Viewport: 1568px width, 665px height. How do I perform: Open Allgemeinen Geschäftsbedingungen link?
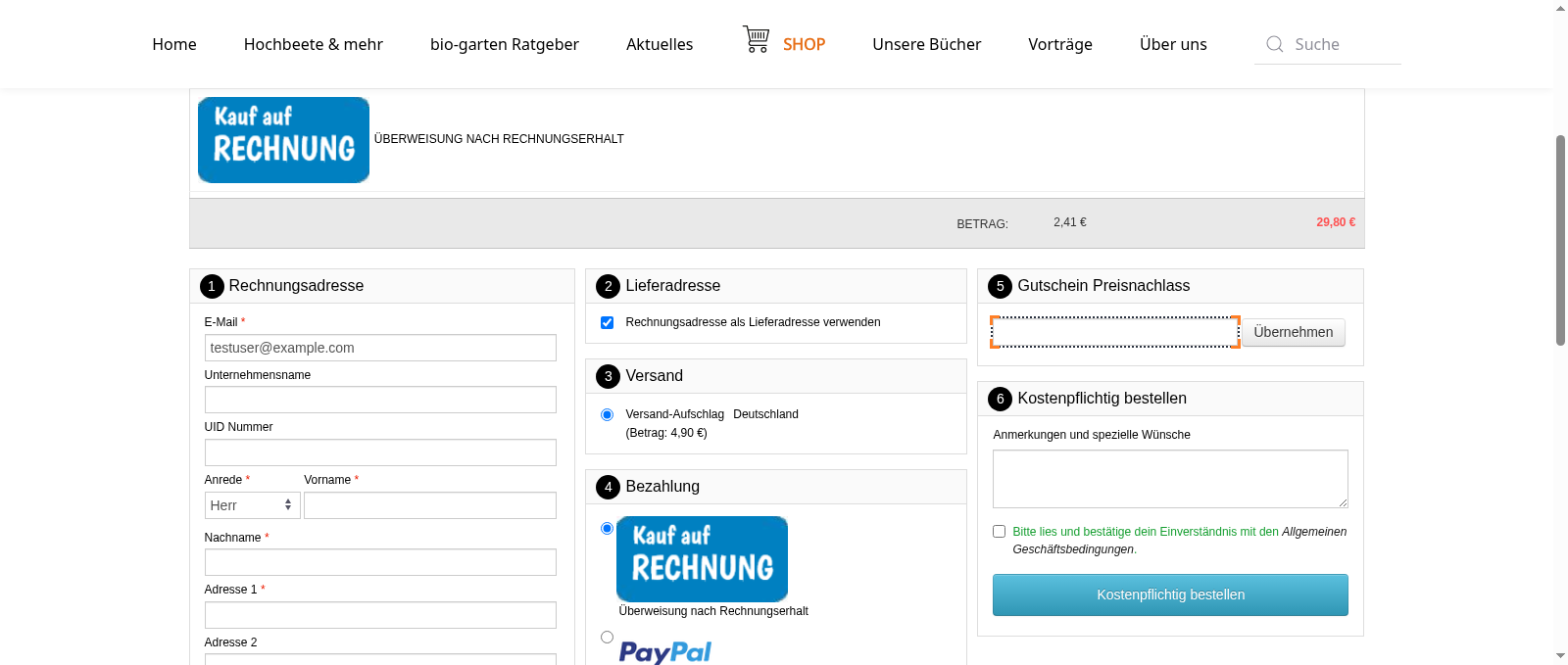pyautogui.click(x=1313, y=532)
